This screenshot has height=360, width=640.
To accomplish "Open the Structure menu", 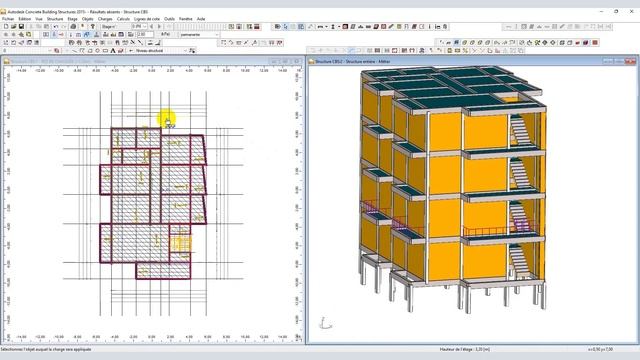I will [55, 19].
